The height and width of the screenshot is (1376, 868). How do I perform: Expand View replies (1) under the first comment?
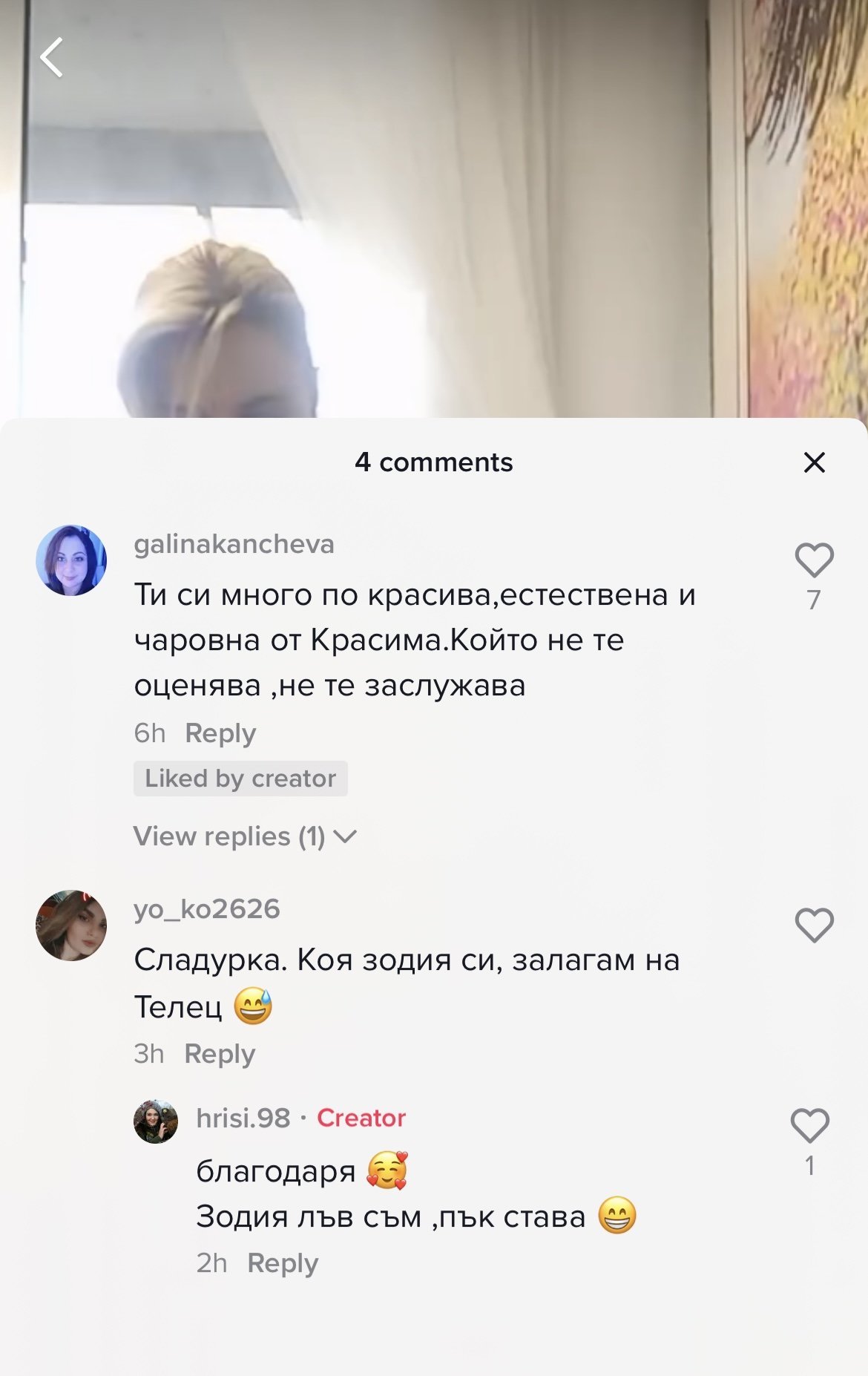[245, 836]
